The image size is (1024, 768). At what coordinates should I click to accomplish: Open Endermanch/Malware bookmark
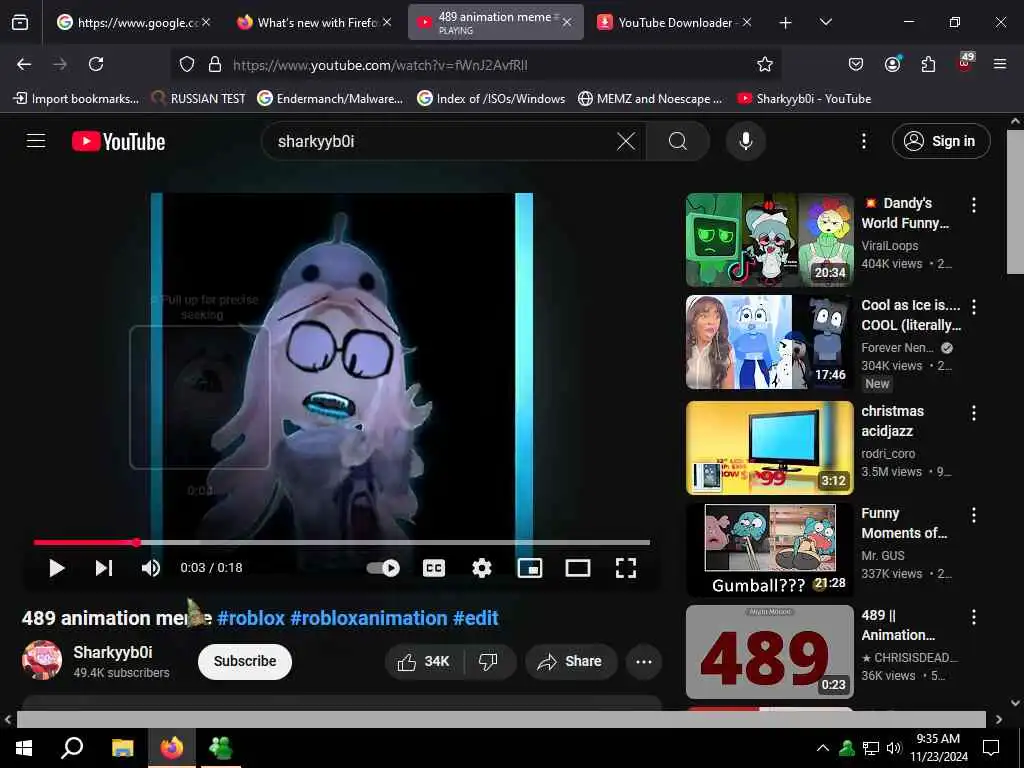point(330,99)
